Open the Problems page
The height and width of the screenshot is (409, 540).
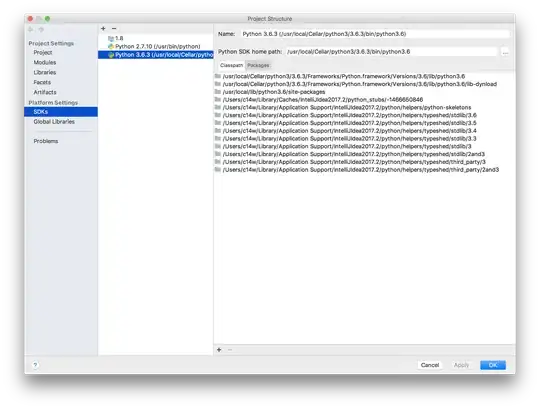pyautogui.click(x=46, y=141)
